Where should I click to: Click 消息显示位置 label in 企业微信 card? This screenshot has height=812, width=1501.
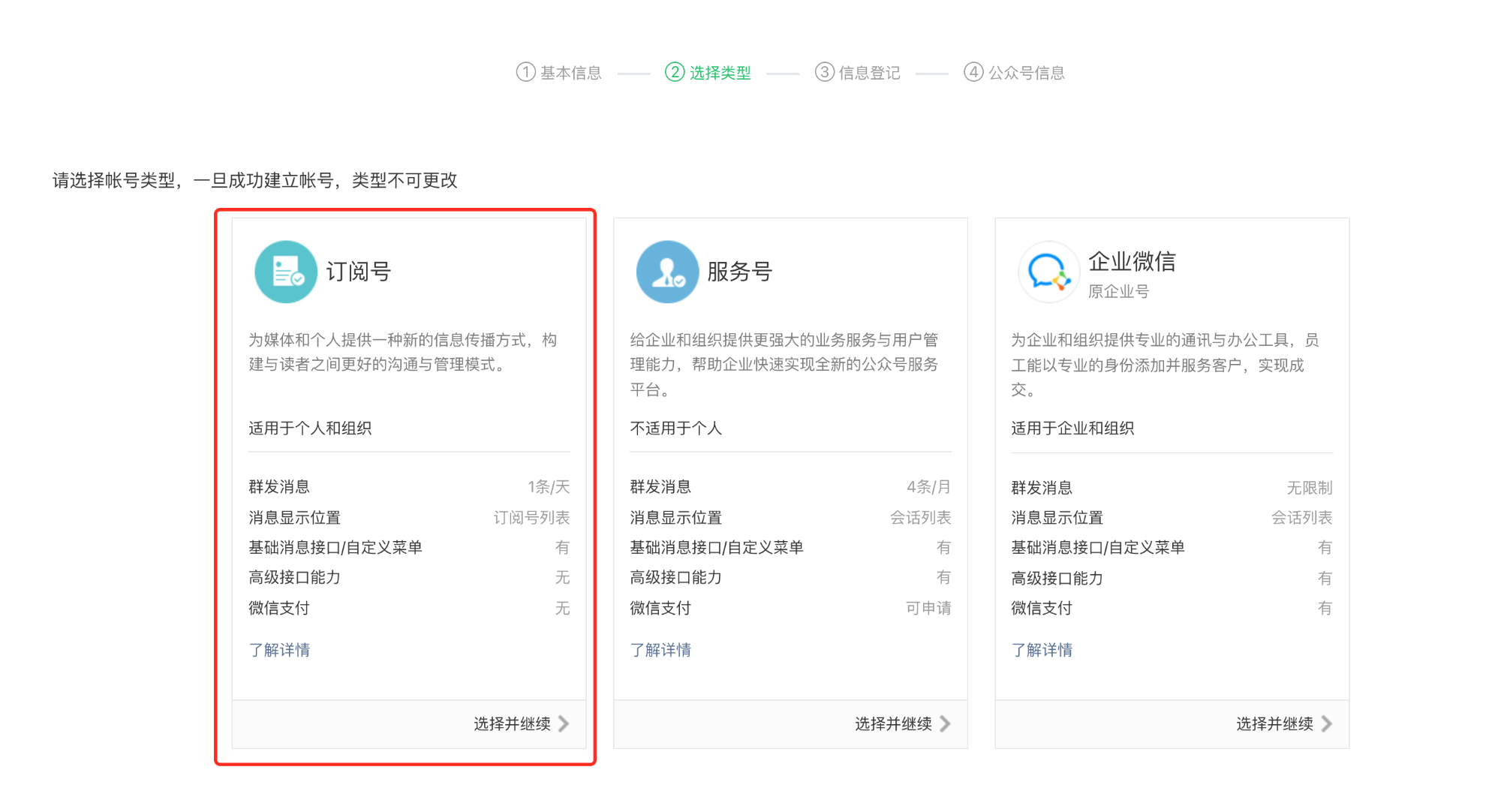[x=1057, y=518]
